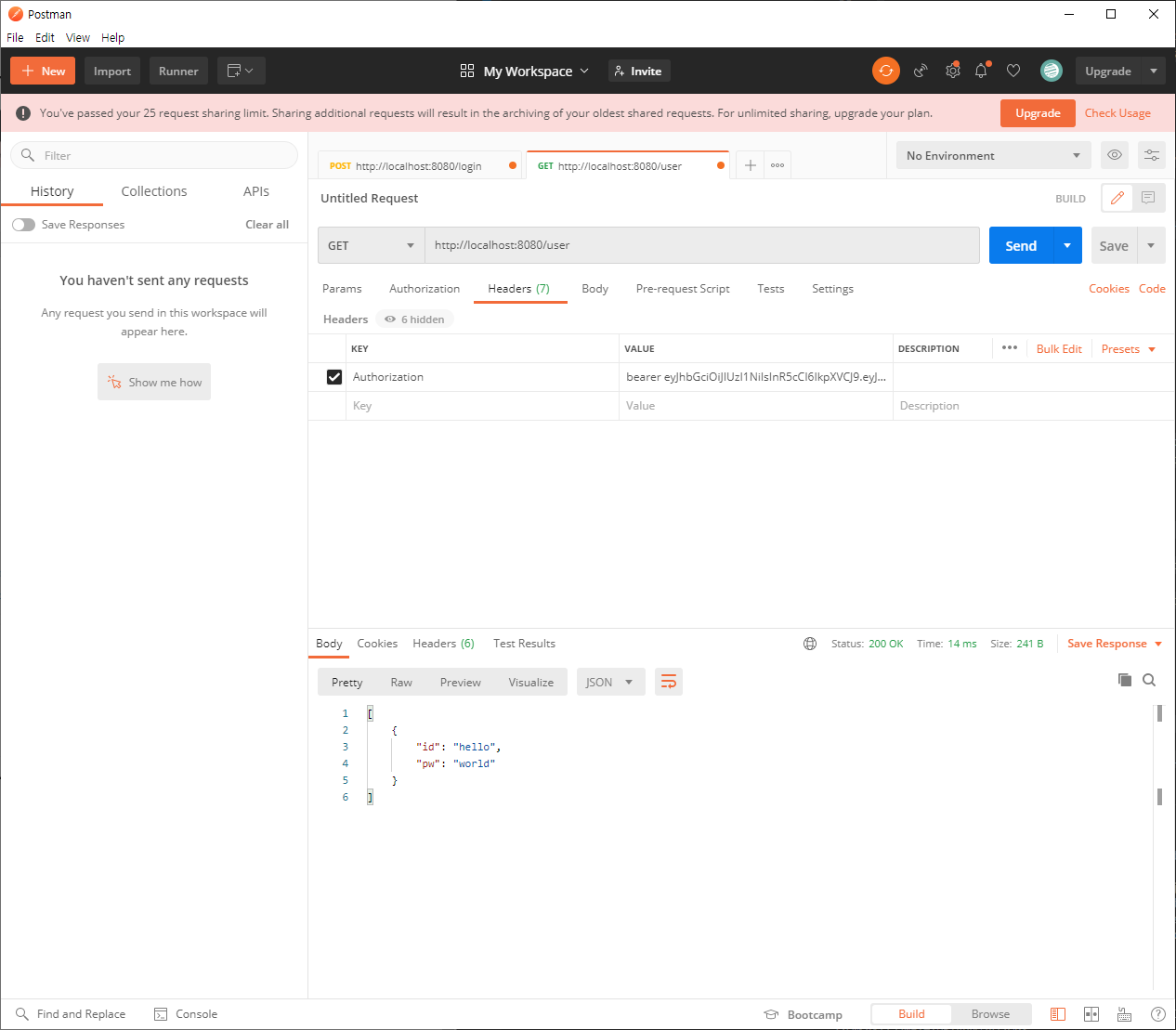Viewport: 1176px width, 1030px height.
Task: Send the GET request
Action: click(1021, 245)
